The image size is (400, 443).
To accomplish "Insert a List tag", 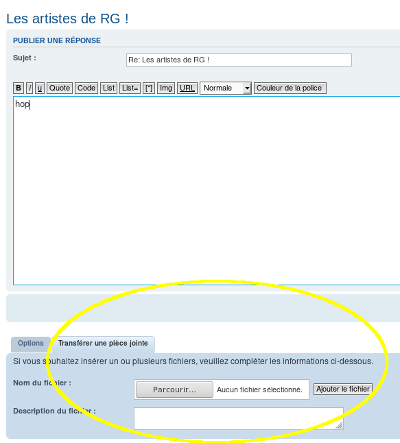I will 109,88.
